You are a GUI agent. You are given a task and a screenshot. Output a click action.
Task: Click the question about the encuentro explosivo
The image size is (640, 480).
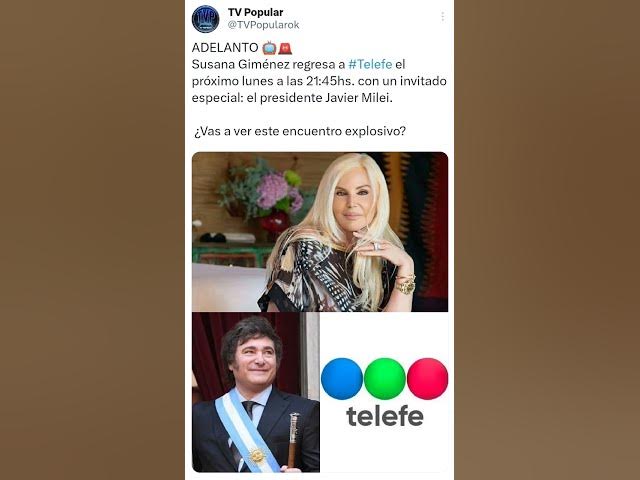(x=300, y=131)
